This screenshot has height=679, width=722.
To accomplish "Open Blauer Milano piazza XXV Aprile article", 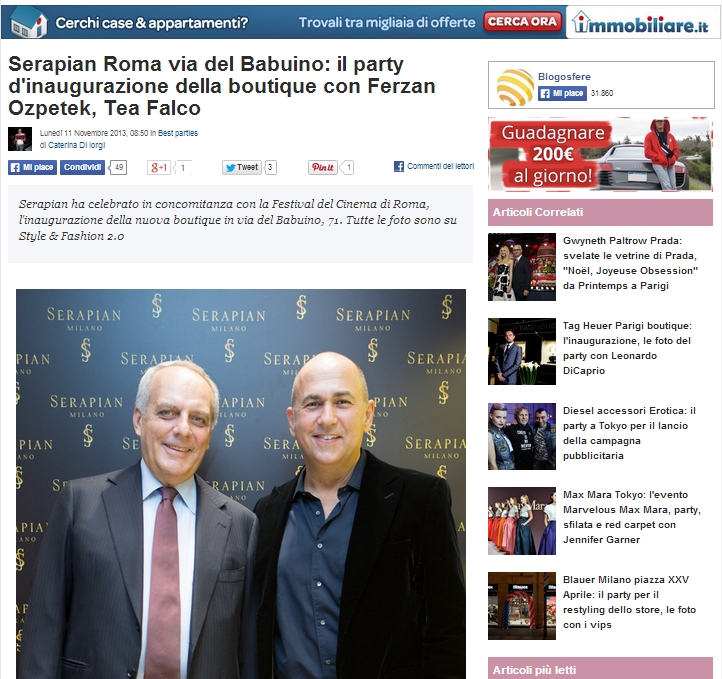I will coord(629,602).
